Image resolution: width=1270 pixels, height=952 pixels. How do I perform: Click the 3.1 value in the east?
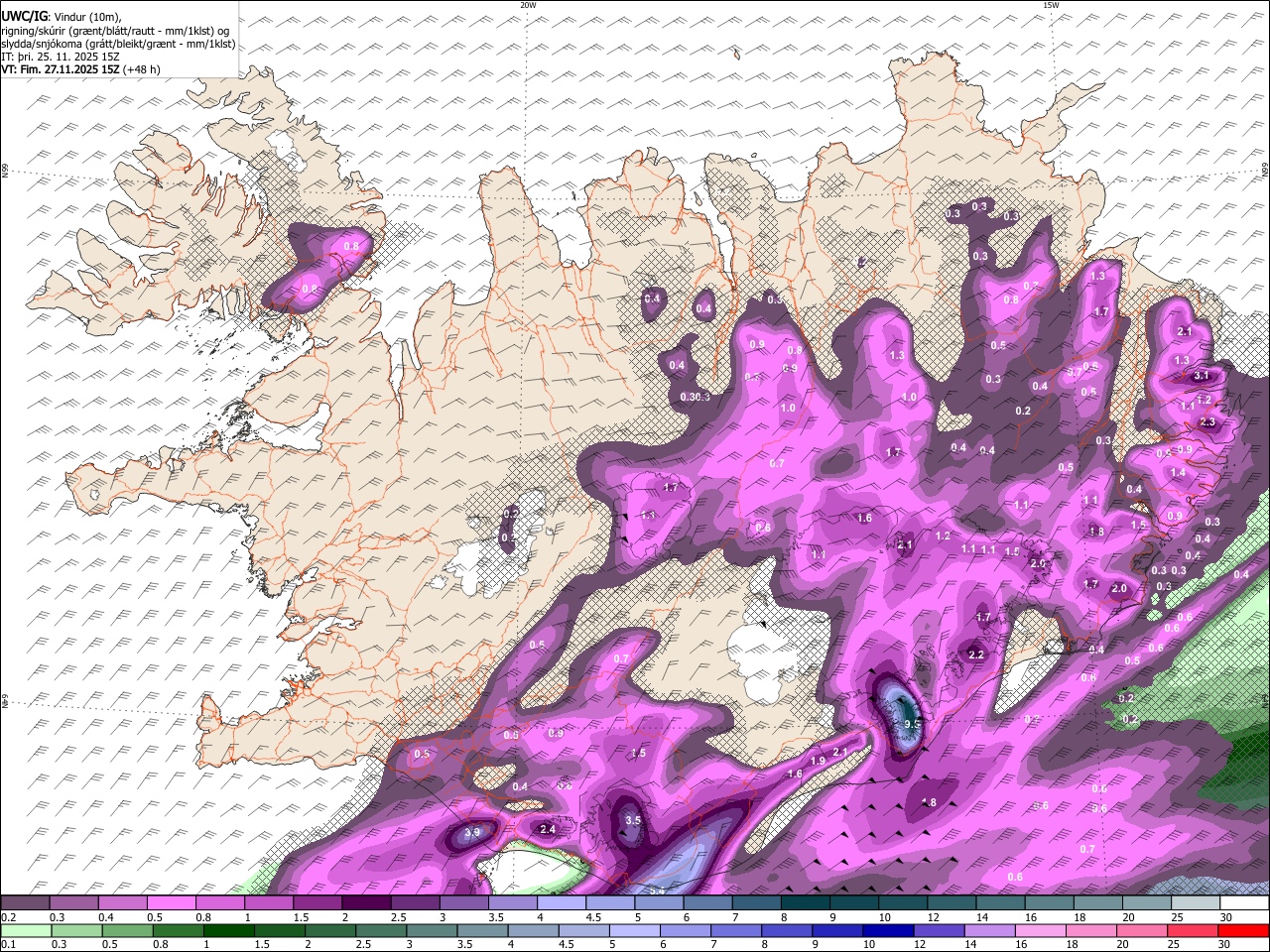pos(1202,376)
